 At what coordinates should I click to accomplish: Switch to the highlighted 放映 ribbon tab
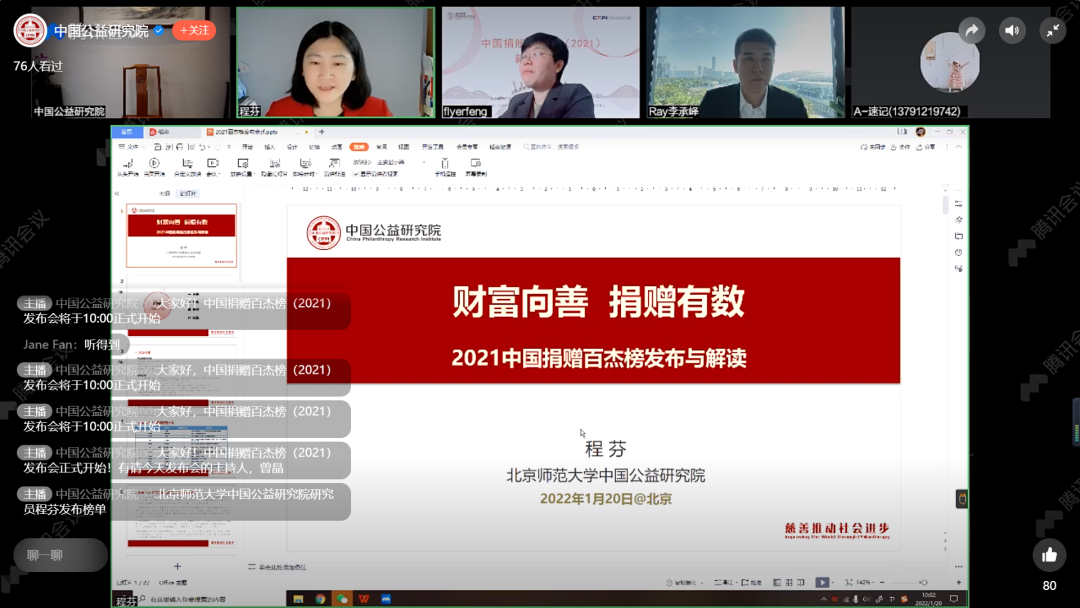click(x=359, y=147)
